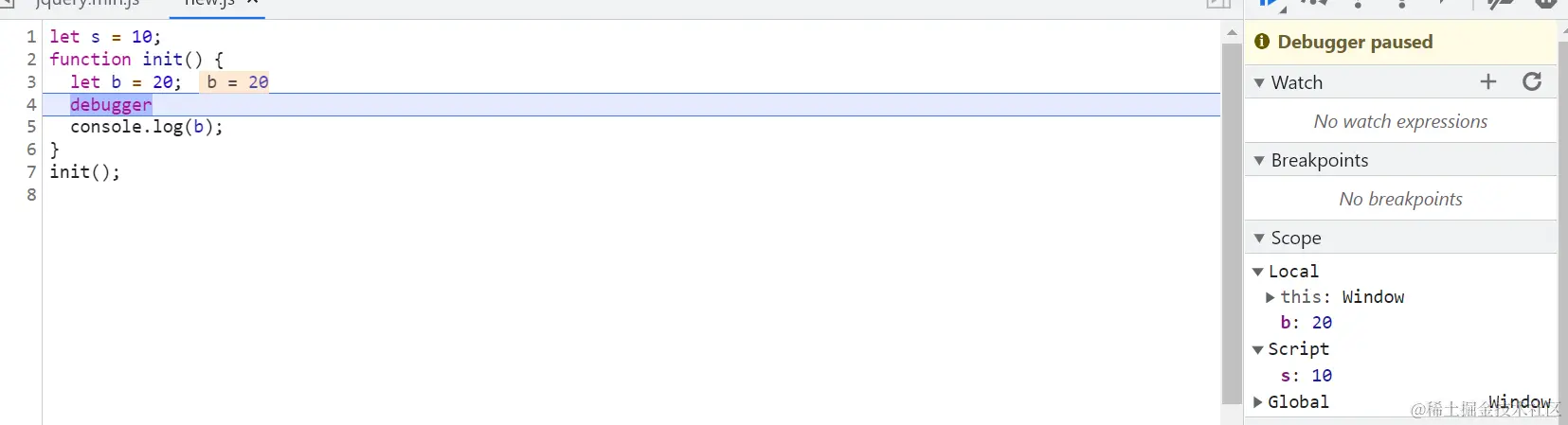Click the Debugger paused info icon
The height and width of the screenshot is (425, 1568).
tap(1262, 42)
